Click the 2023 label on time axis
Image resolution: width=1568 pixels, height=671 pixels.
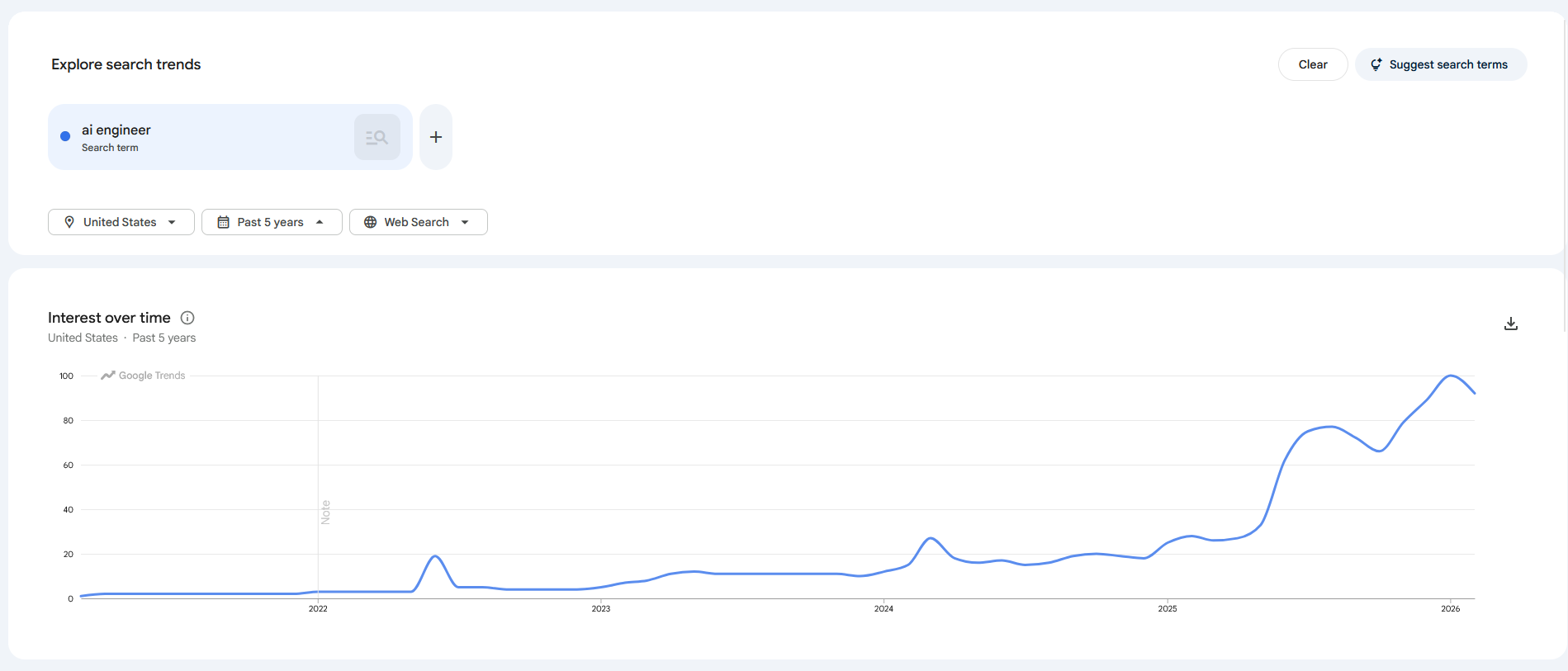[x=600, y=608]
